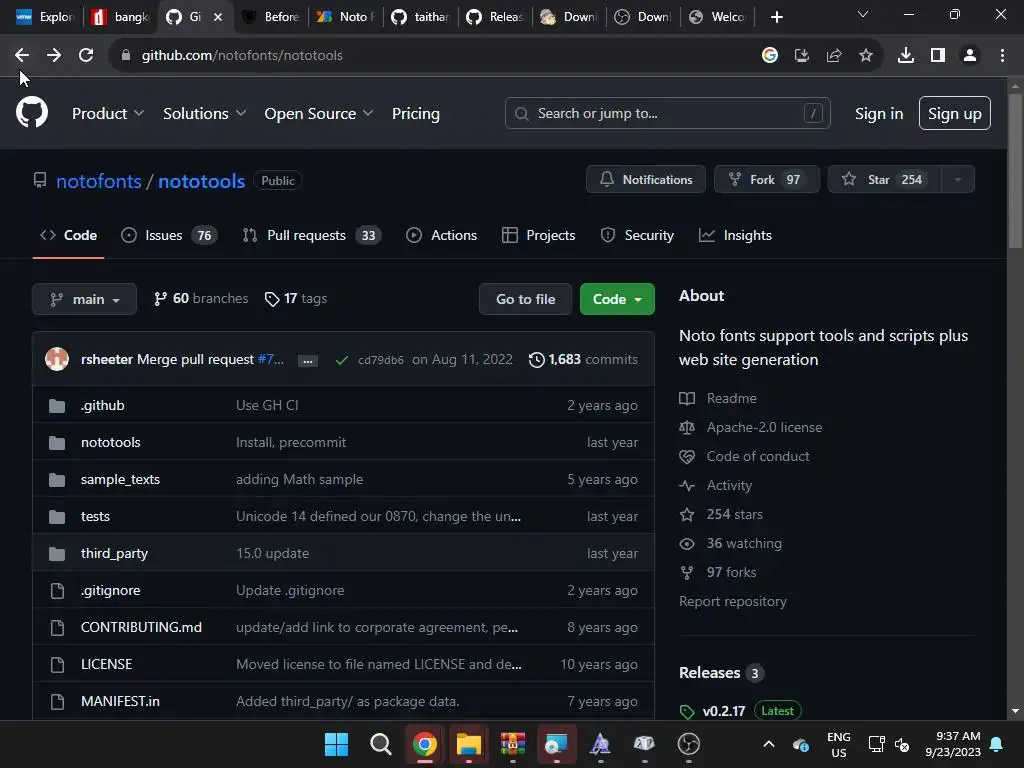The image size is (1024, 768).
Task: Open Chrome three-dot menu
Action: tap(1002, 56)
